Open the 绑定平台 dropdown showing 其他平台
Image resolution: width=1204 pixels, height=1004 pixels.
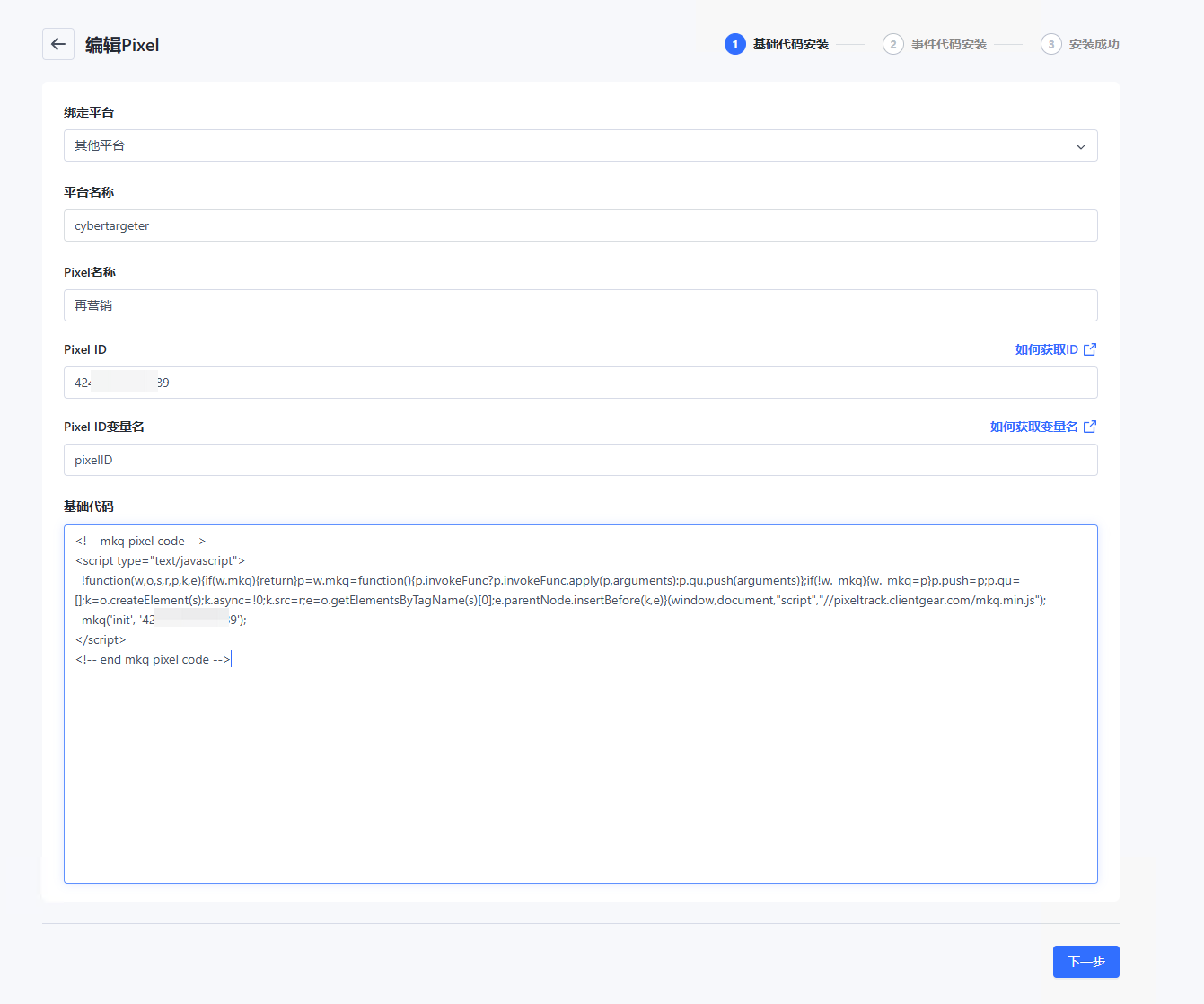point(580,145)
